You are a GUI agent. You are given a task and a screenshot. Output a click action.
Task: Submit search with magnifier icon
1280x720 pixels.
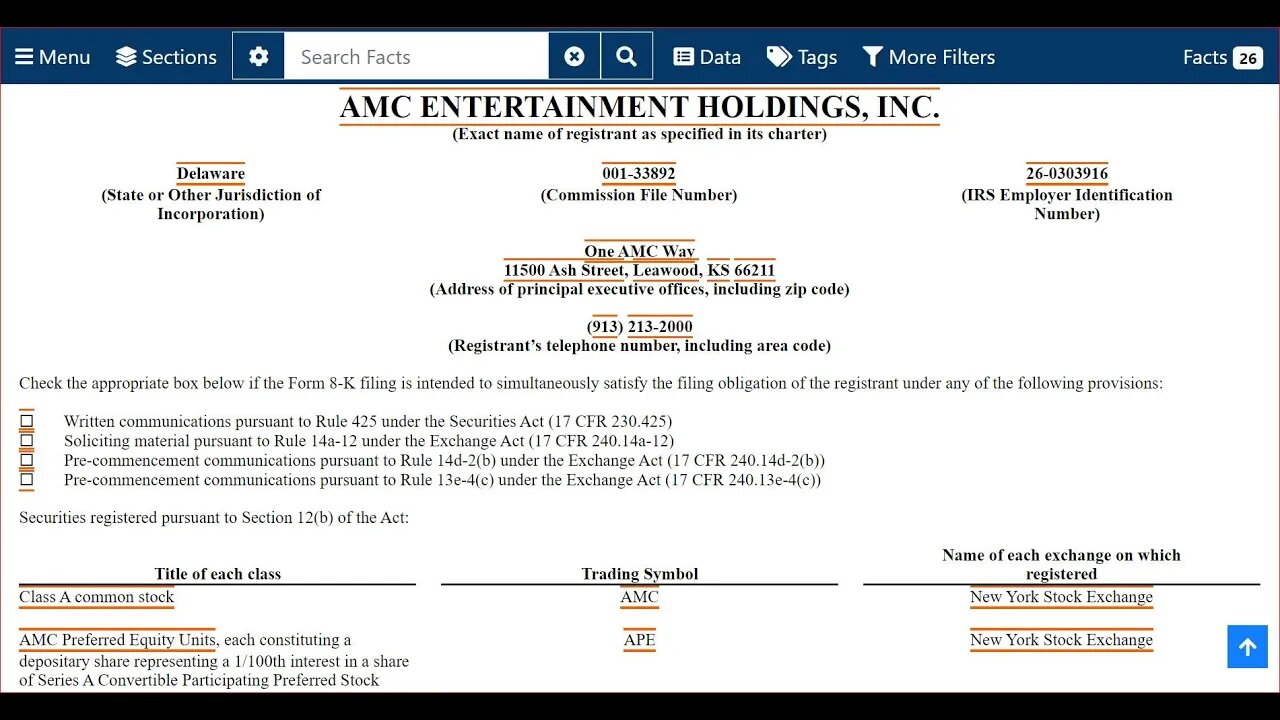[627, 56]
